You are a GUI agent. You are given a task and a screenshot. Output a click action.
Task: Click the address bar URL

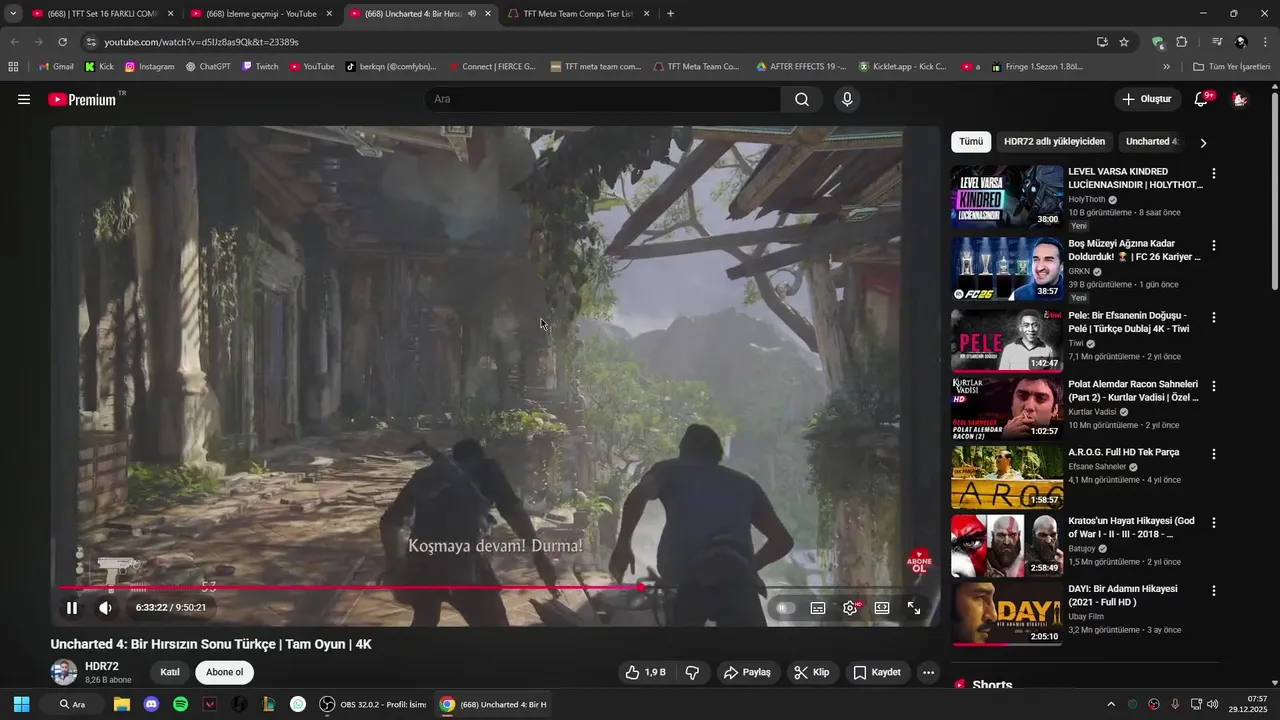(201, 42)
